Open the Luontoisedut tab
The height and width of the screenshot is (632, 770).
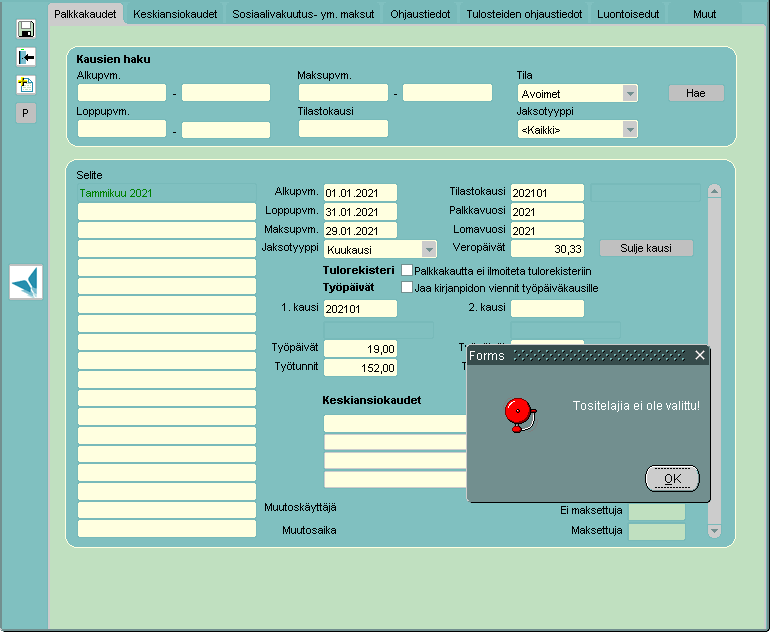point(628,14)
